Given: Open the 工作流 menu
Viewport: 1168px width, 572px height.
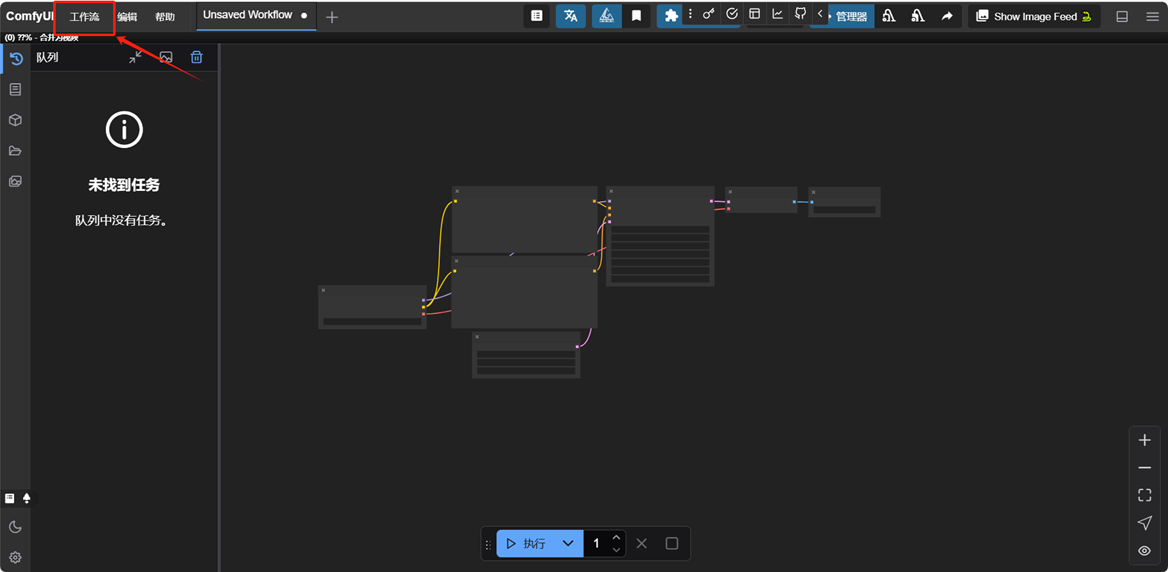Looking at the screenshot, I should click(85, 17).
